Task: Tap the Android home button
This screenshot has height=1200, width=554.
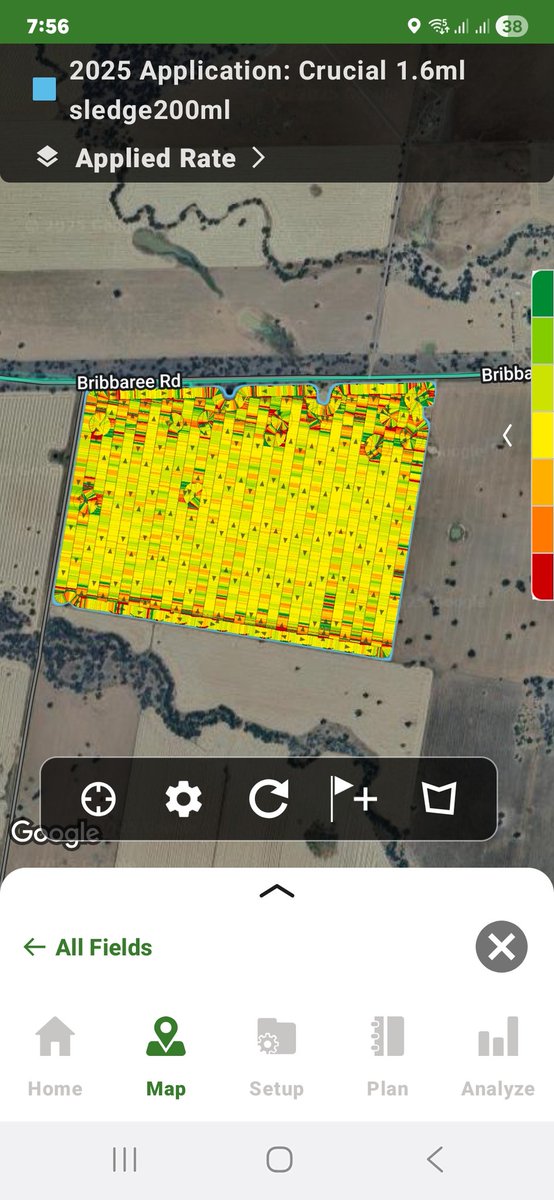Action: [279, 1160]
